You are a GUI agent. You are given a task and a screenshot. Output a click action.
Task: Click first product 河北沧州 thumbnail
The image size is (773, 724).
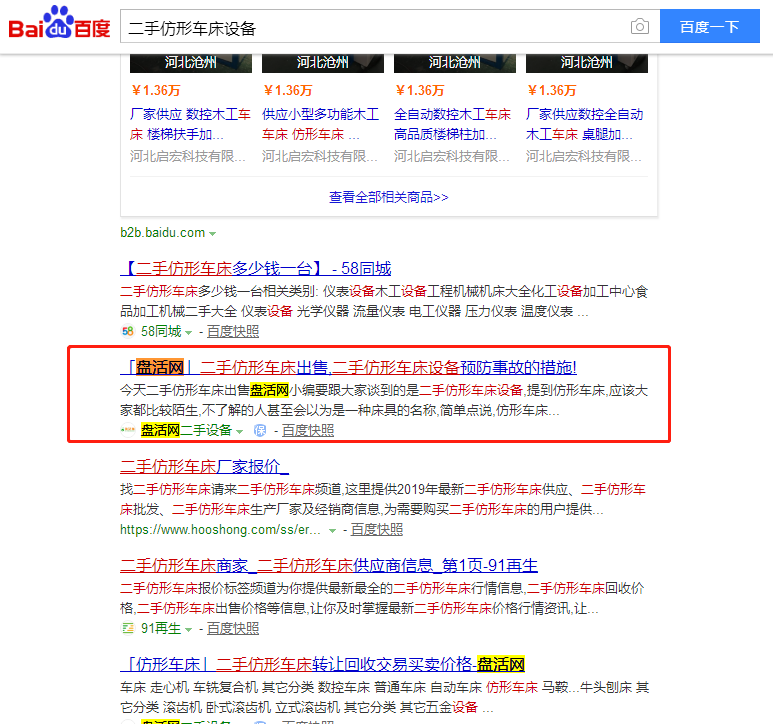pyautogui.click(x=191, y=63)
